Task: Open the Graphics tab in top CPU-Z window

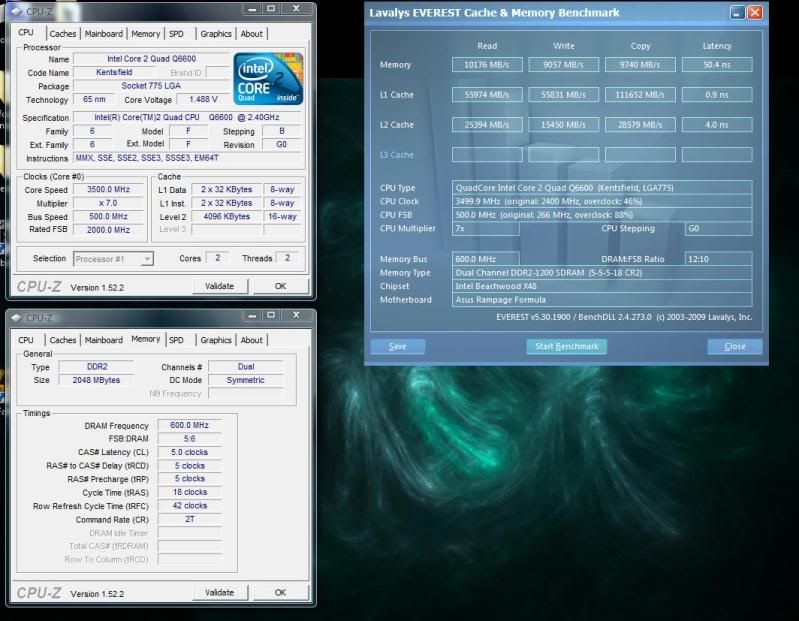Action: coord(216,34)
